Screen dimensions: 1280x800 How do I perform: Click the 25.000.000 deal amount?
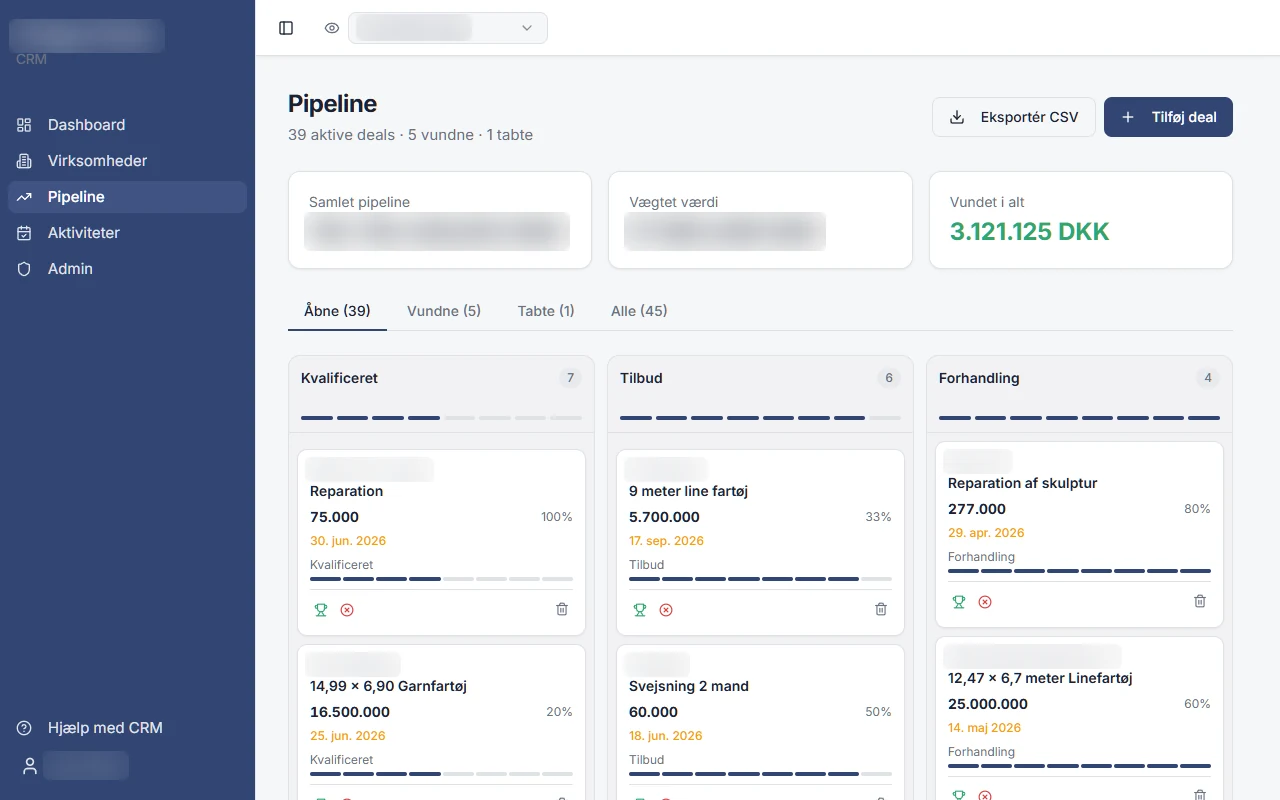coord(988,704)
